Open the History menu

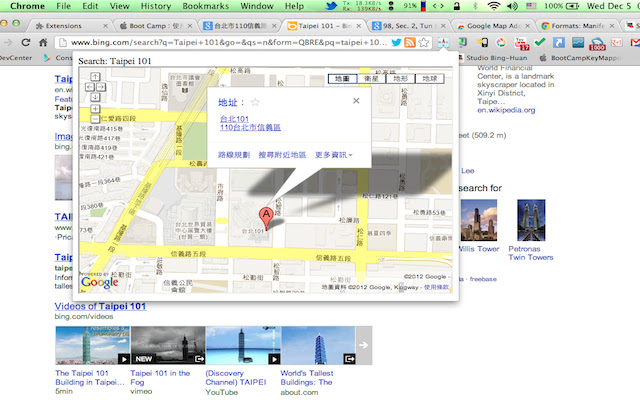click(x=156, y=6)
